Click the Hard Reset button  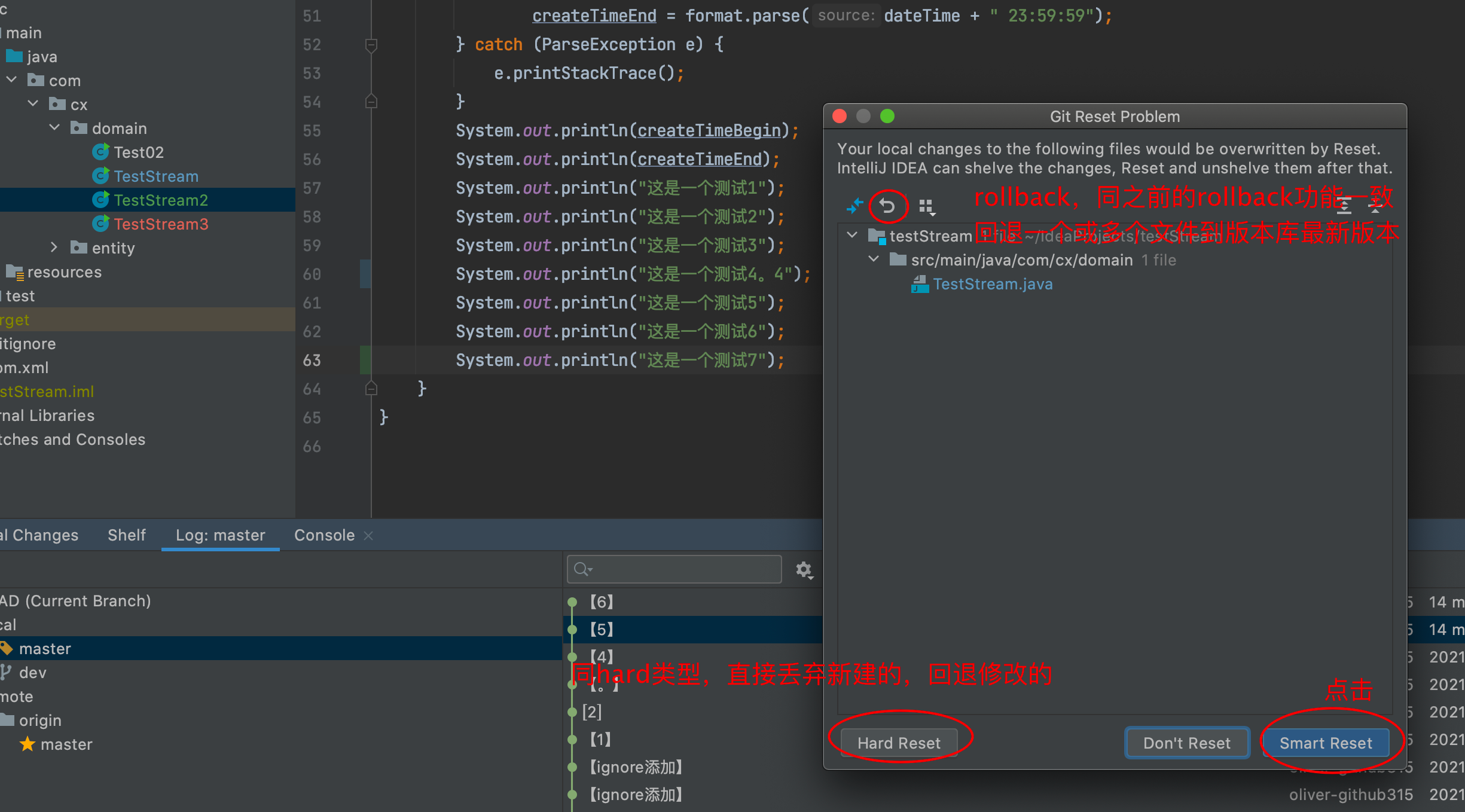(899, 743)
